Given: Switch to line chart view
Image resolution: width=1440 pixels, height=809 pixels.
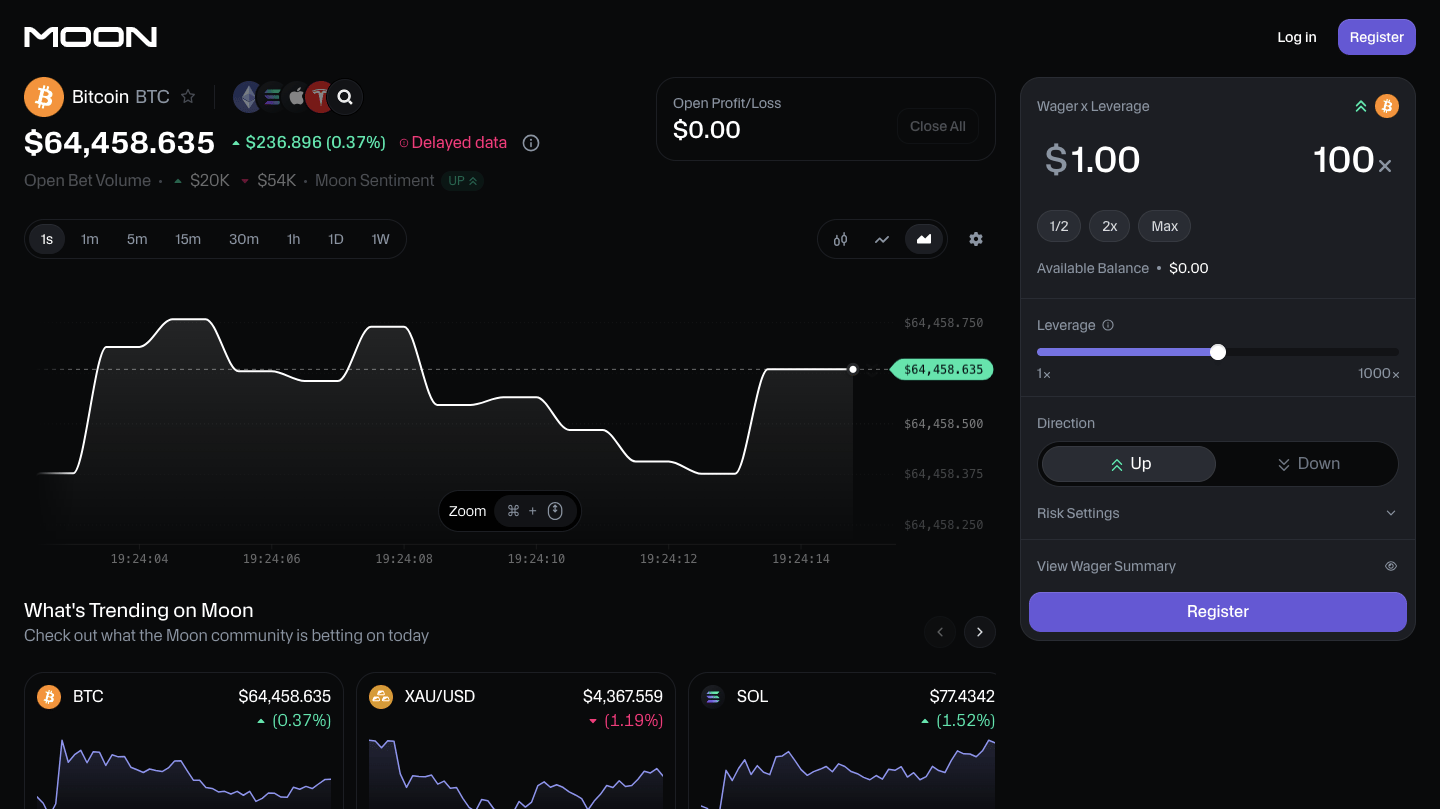Looking at the screenshot, I should tap(882, 239).
